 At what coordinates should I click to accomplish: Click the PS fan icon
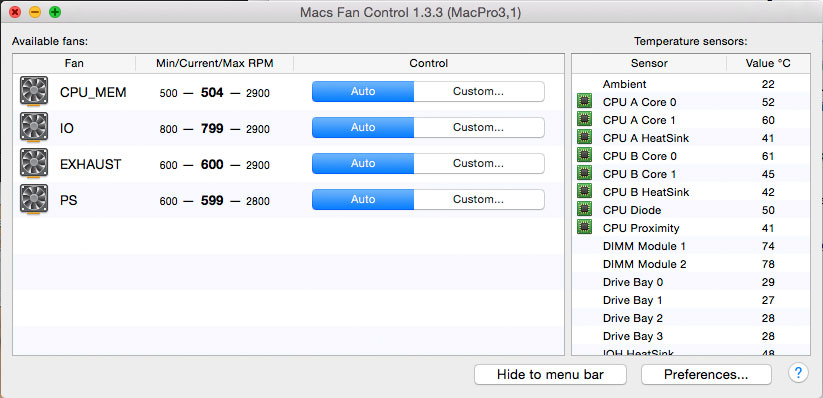click(34, 200)
